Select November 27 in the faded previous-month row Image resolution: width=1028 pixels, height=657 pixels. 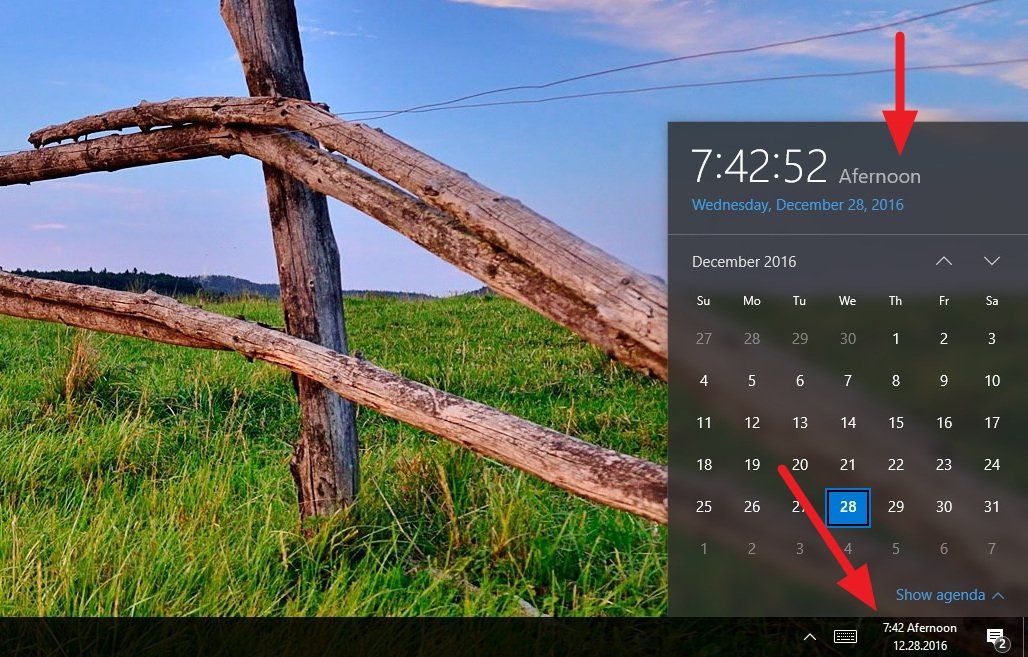point(703,338)
